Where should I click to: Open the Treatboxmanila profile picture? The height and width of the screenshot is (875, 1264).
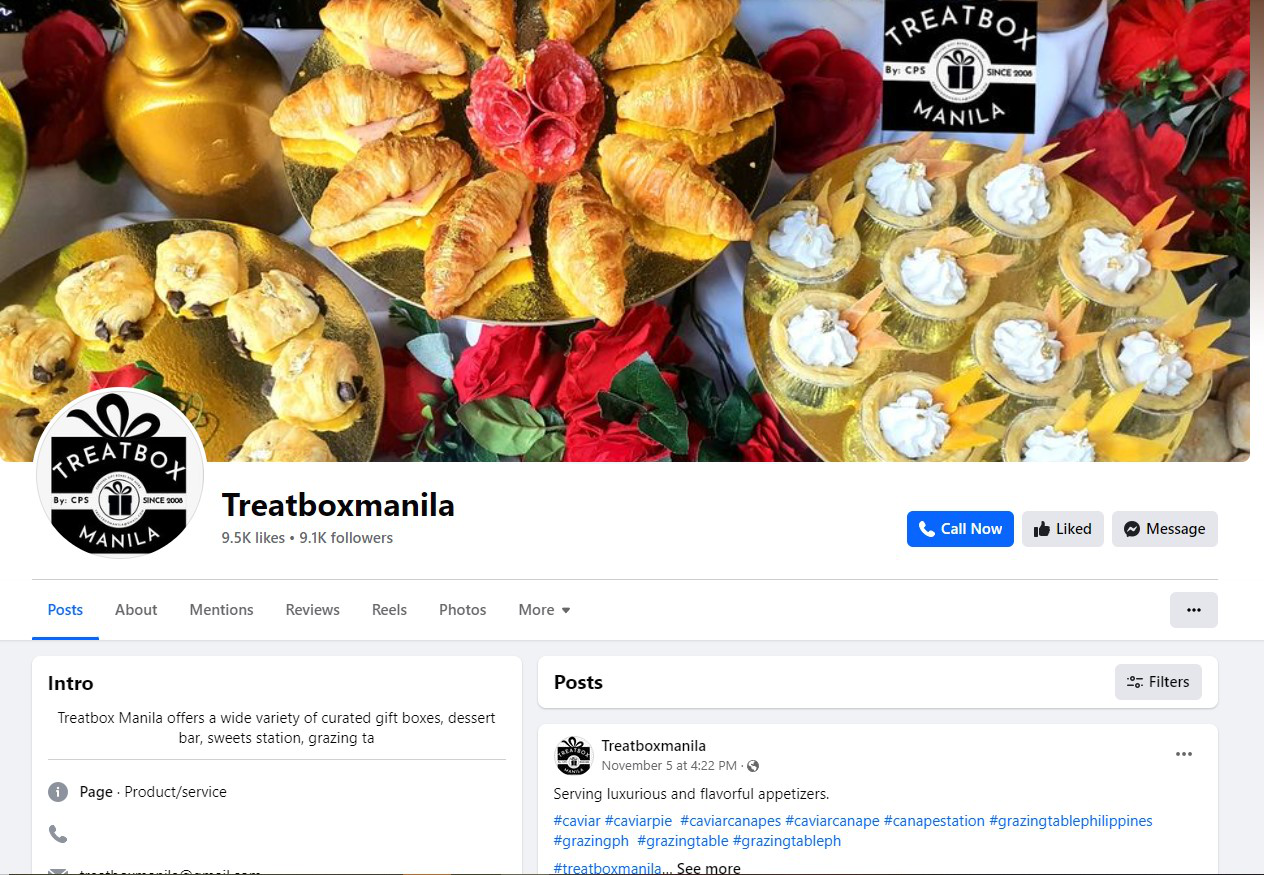tap(120, 473)
